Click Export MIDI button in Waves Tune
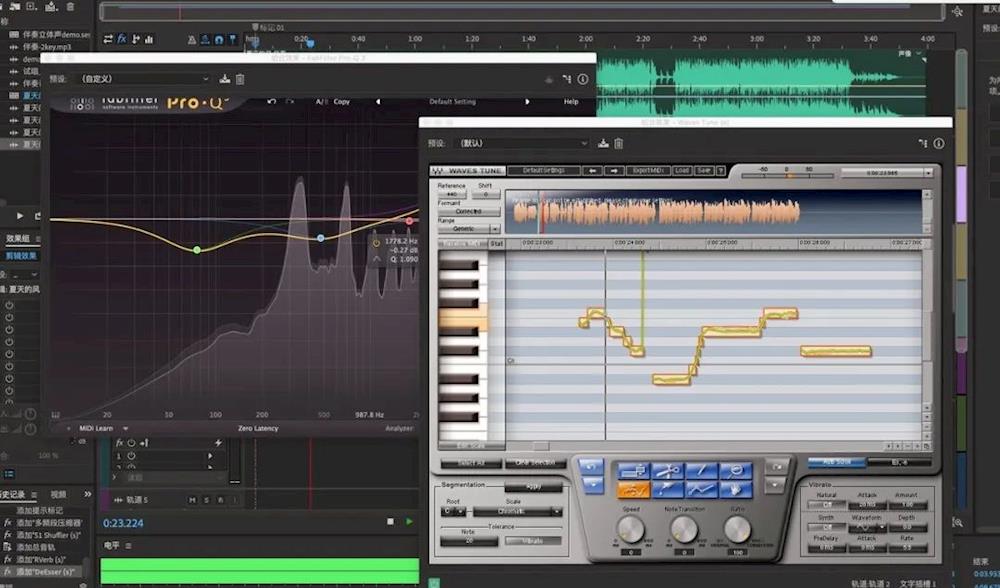 (649, 171)
